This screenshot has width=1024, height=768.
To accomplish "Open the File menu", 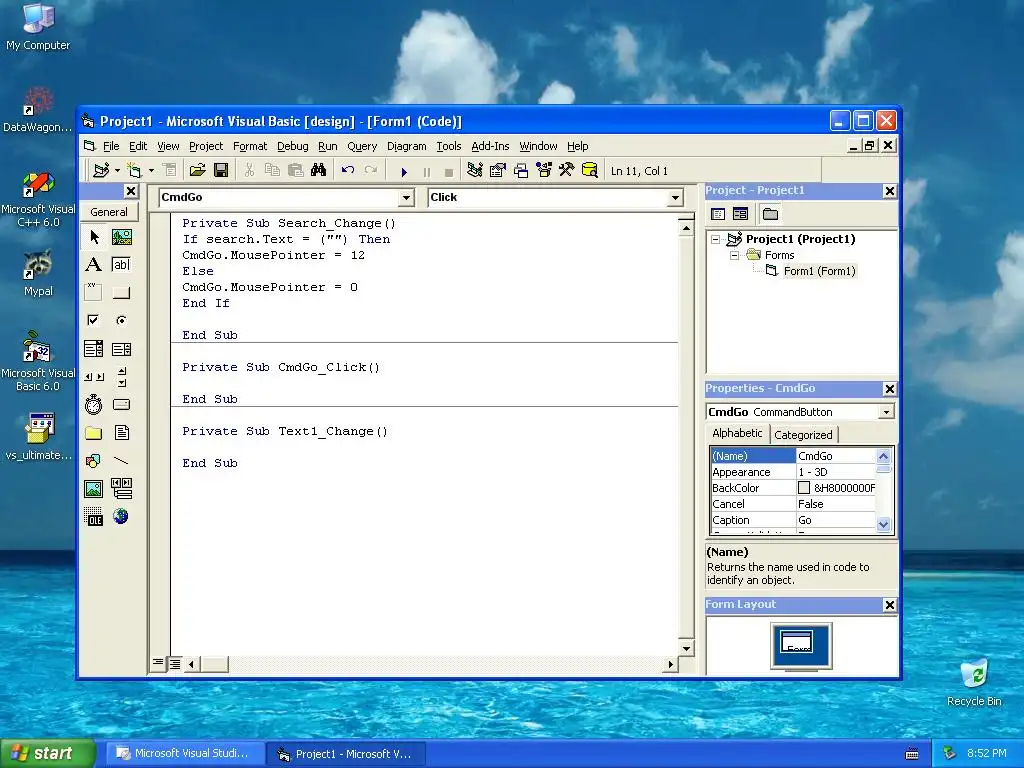I will pyautogui.click(x=111, y=146).
